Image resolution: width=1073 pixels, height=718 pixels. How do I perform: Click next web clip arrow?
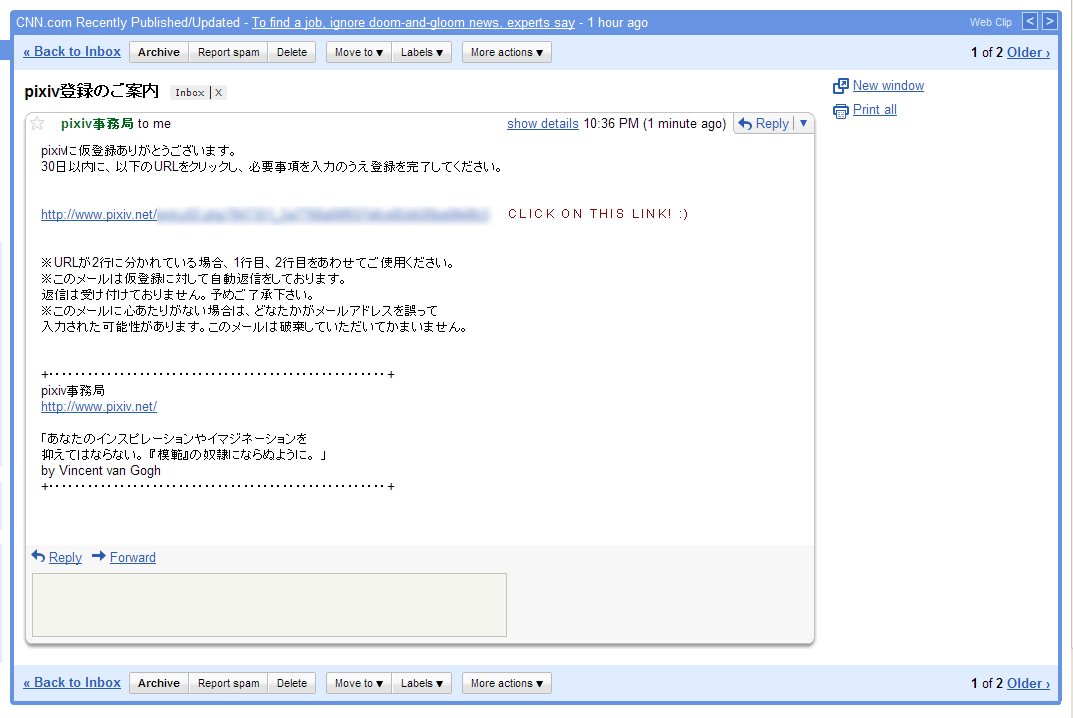tap(1049, 21)
